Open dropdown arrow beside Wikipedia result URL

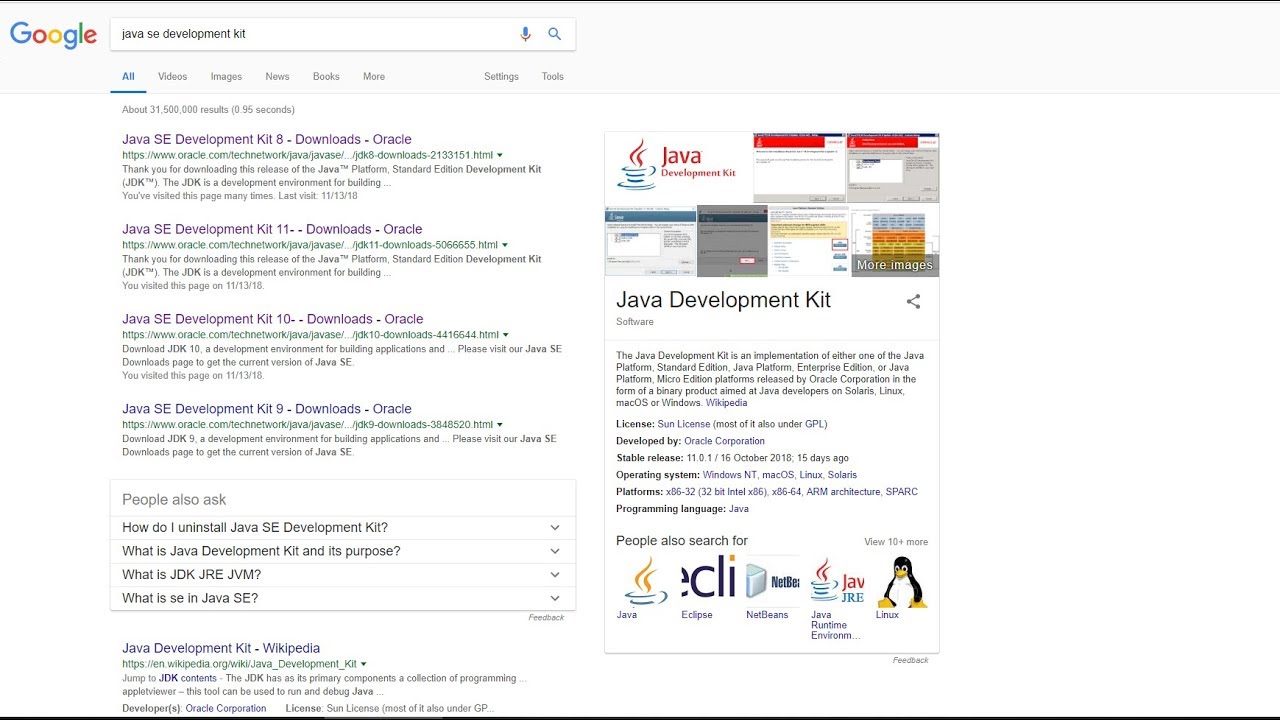coord(364,664)
